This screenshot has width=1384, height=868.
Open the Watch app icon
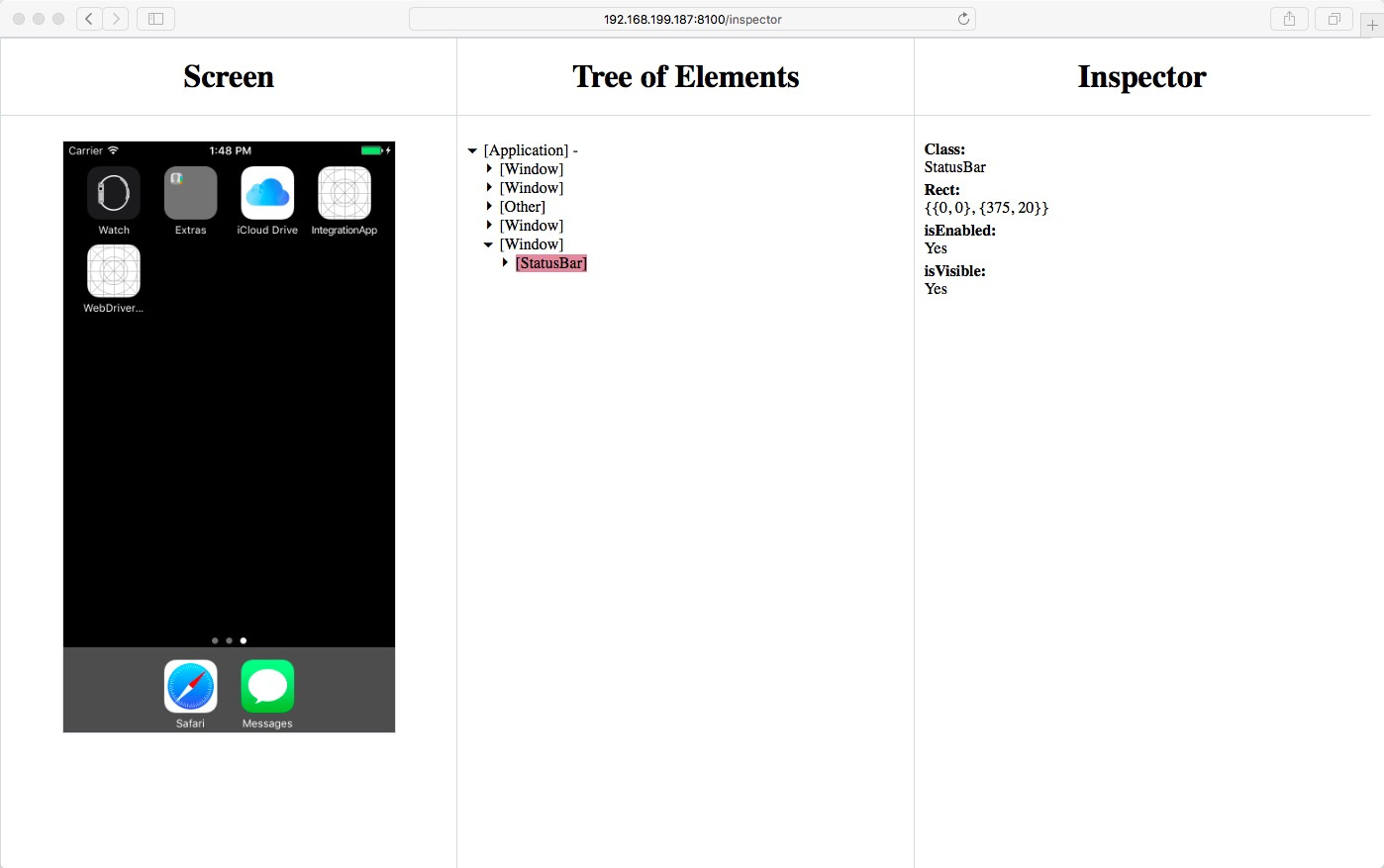pos(114,193)
